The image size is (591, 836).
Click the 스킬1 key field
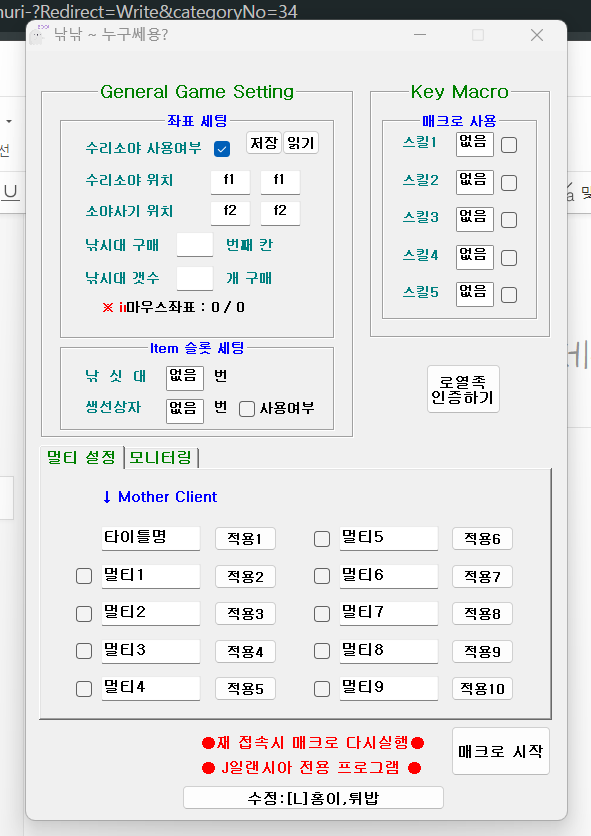tap(475, 144)
